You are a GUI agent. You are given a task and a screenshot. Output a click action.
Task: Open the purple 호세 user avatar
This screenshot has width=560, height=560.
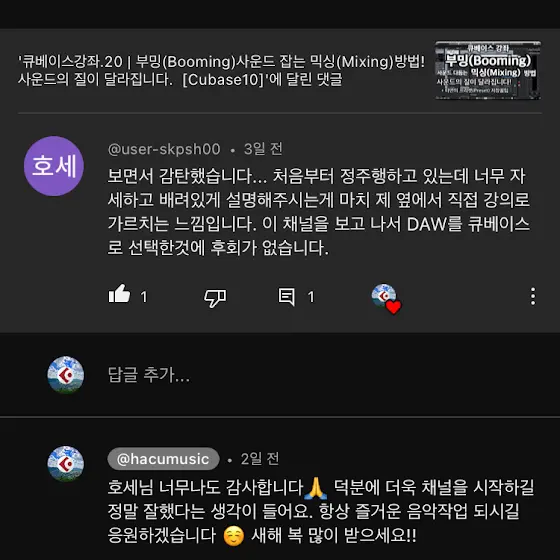tap(54, 166)
